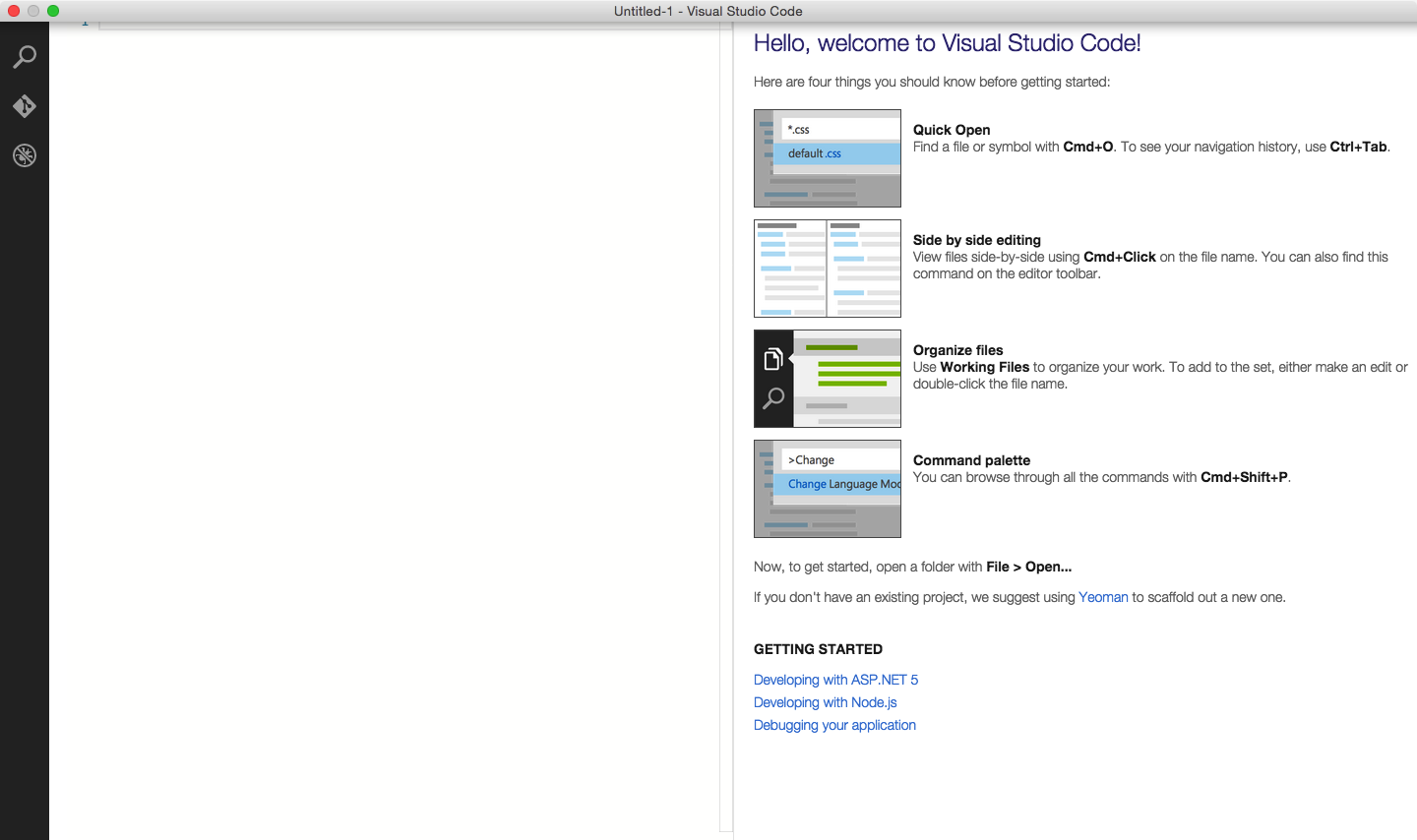Click the magnifier icon in the activity bar

click(x=25, y=57)
